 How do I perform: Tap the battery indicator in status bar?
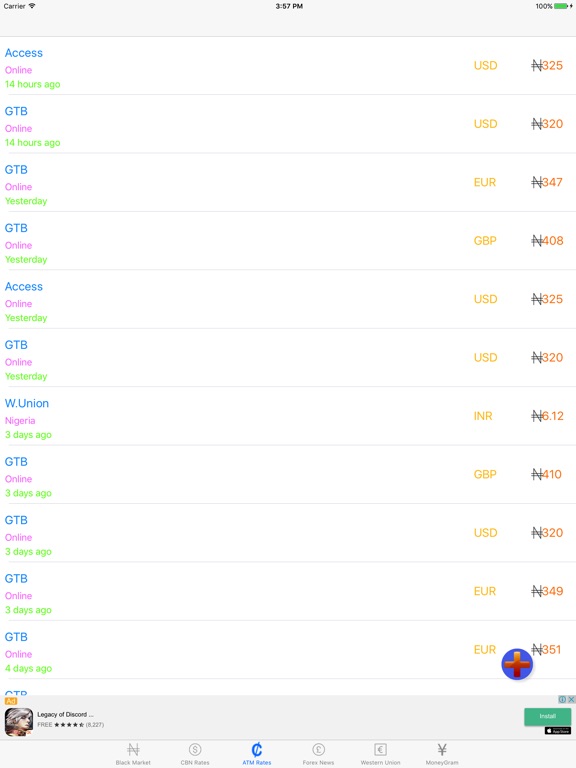point(563,6)
